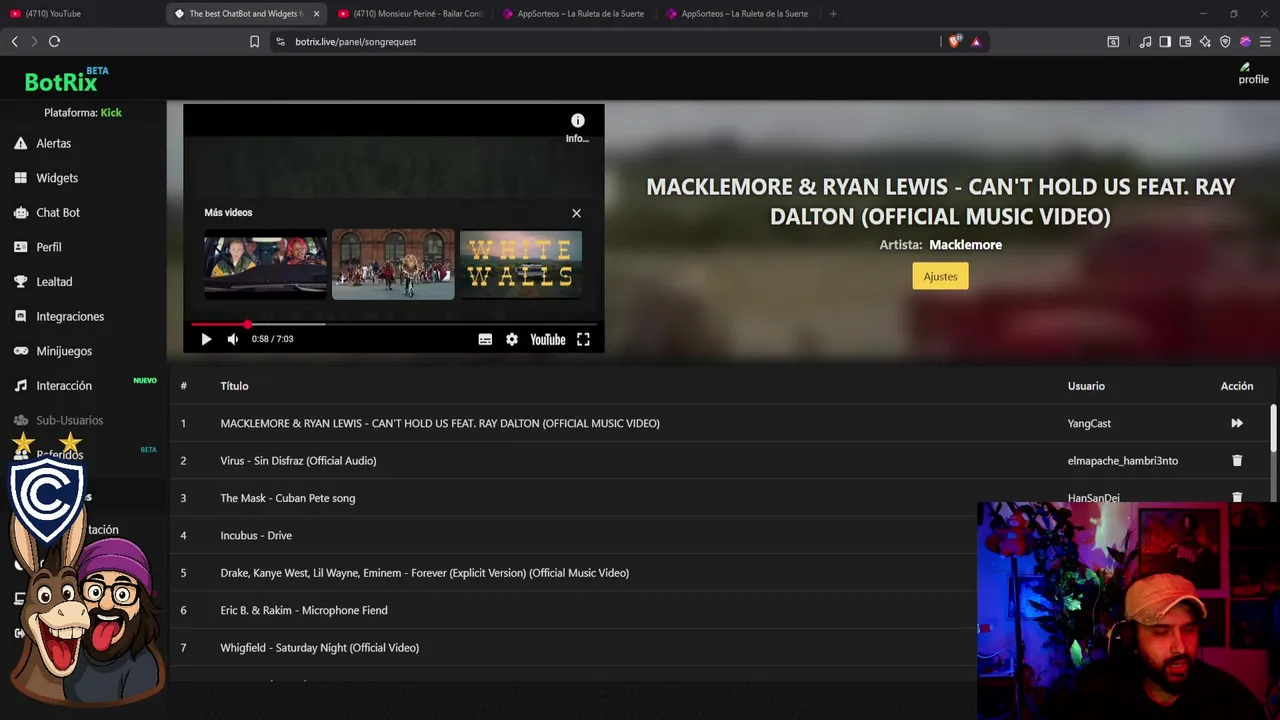
Task: Open the video player settings gear
Action: (x=512, y=339)
